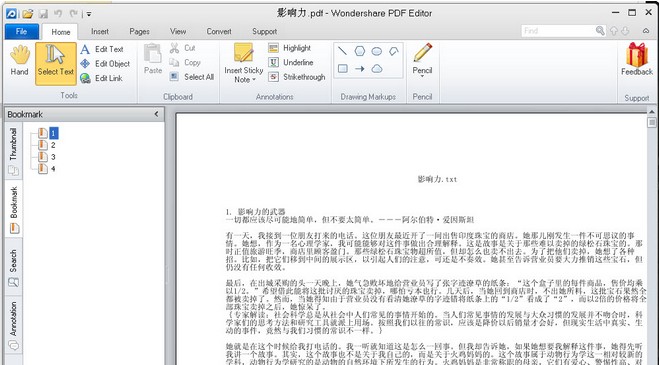The width and height of the screenshot is (659, 365).
Task: Switch to the Pages tab
Action: click(x=139, y=31)
